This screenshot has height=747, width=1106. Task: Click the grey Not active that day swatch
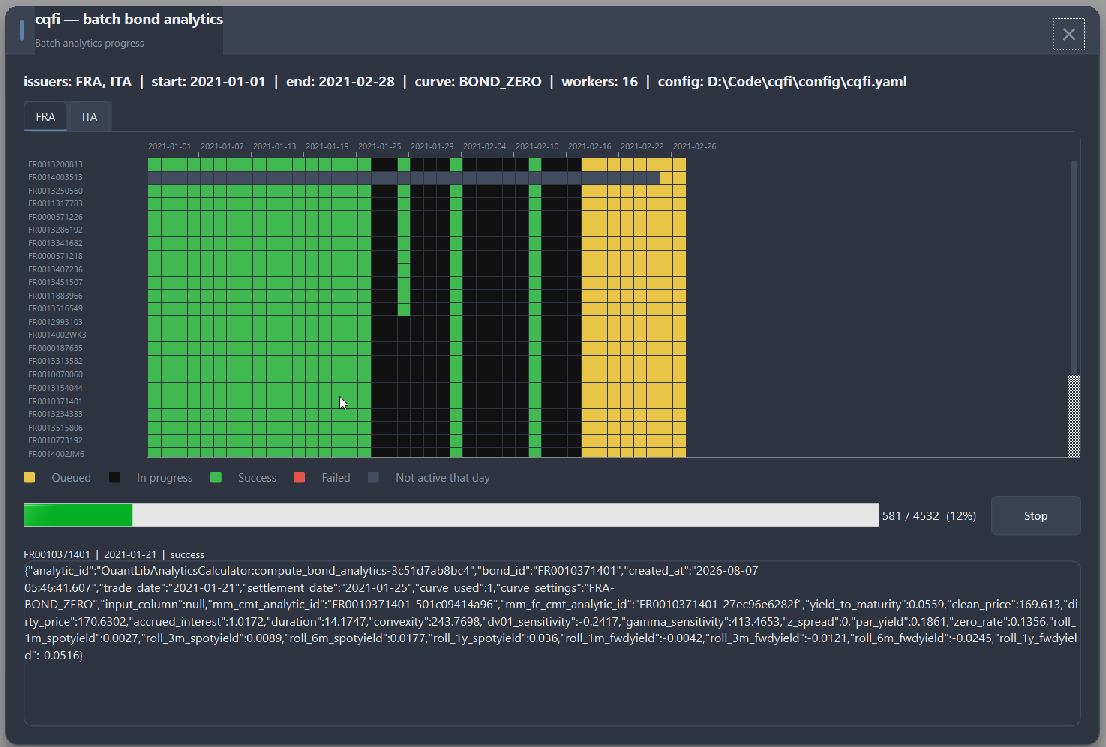point(373,478)
